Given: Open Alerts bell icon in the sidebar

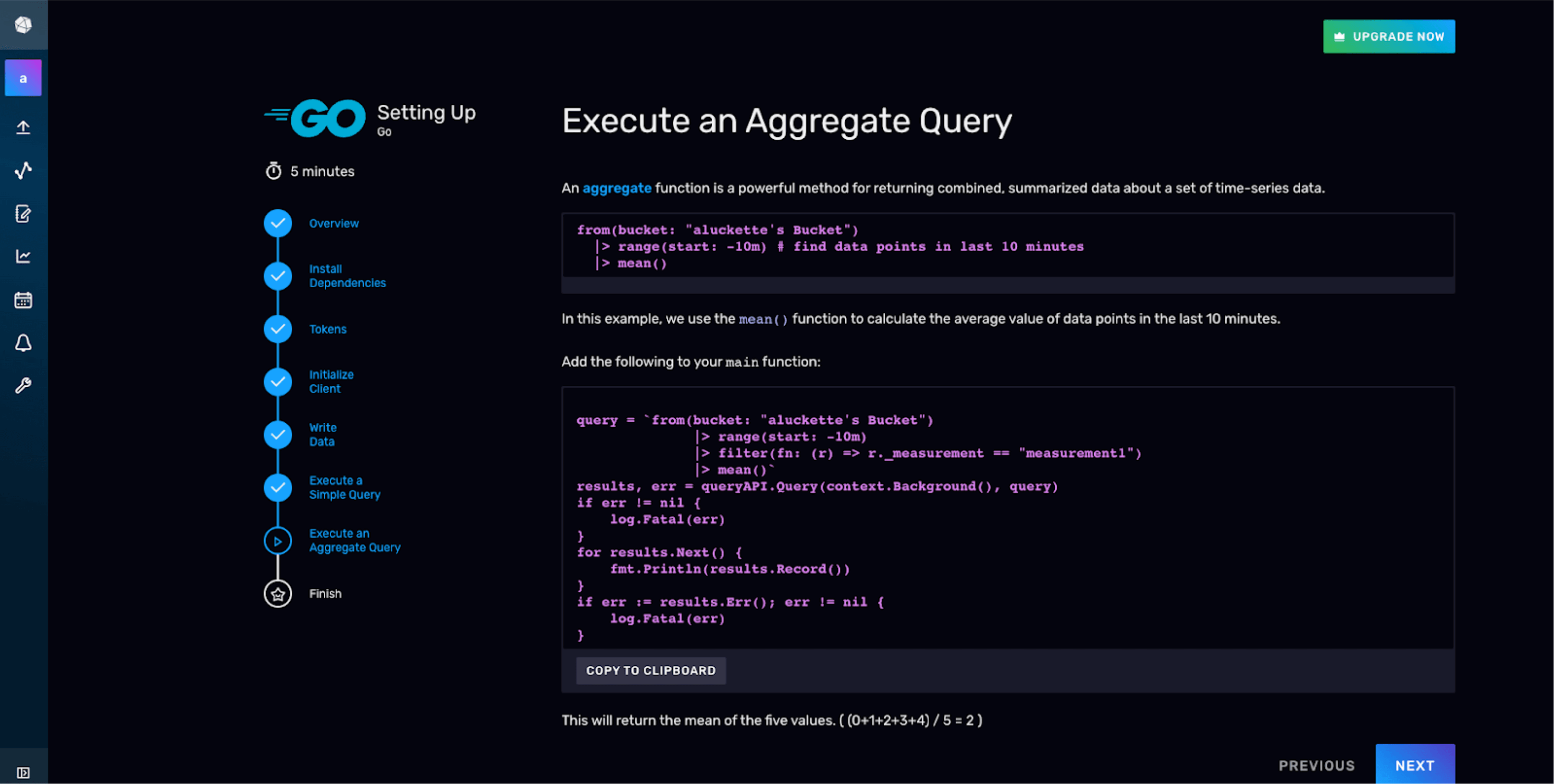Looking at the screenshot, I should [x=23, y=343].
